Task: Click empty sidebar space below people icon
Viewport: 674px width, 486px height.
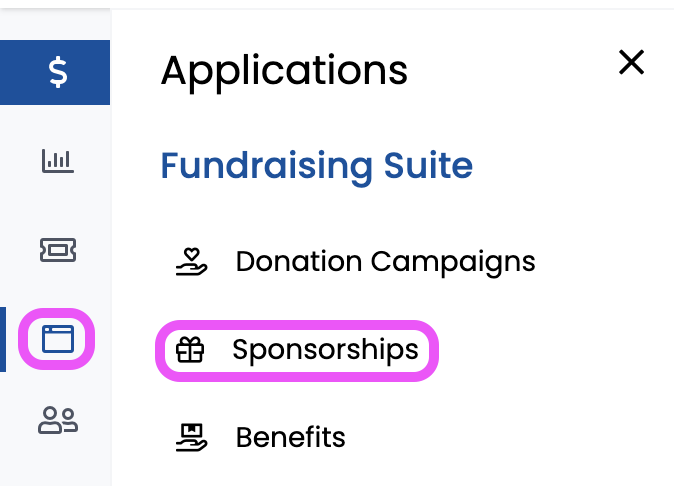Action: [x=56, y=462]
